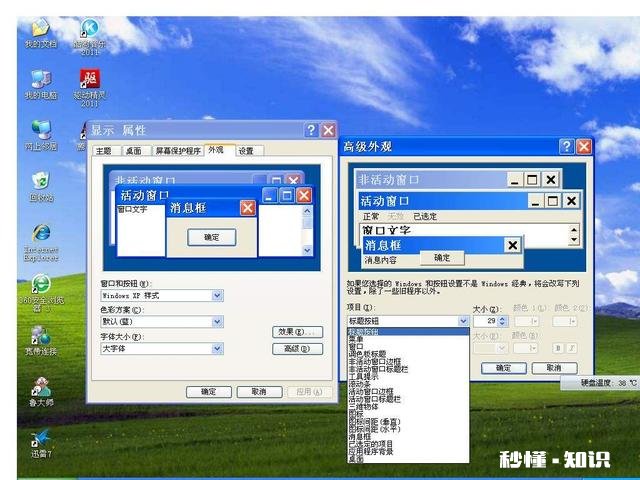640x480 pixels.
Task: Open 驱动精灵 2011 desktop icon
Action: tap(89, 80)
